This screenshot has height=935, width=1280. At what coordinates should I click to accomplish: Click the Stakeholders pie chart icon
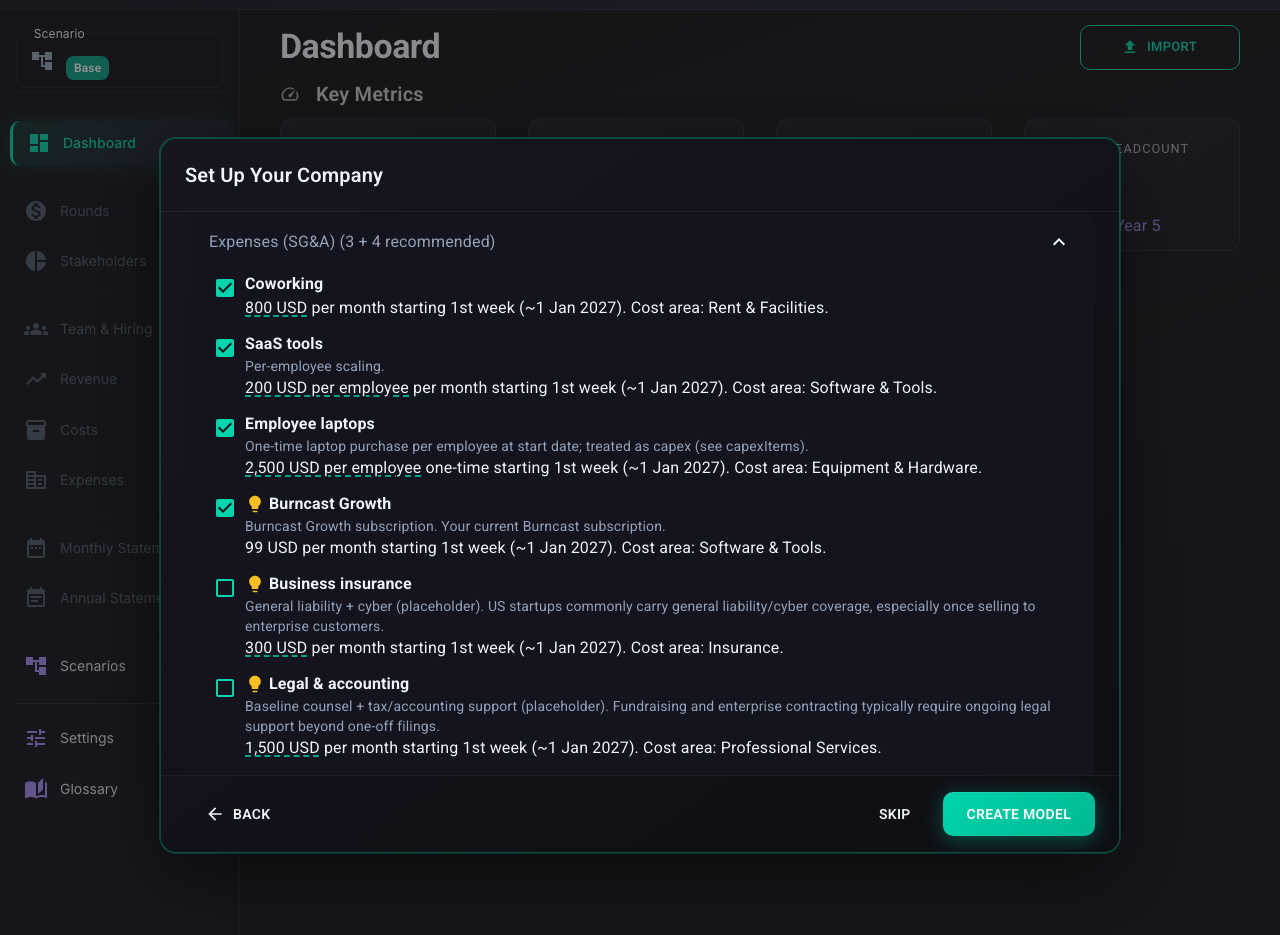coord(36,261)
